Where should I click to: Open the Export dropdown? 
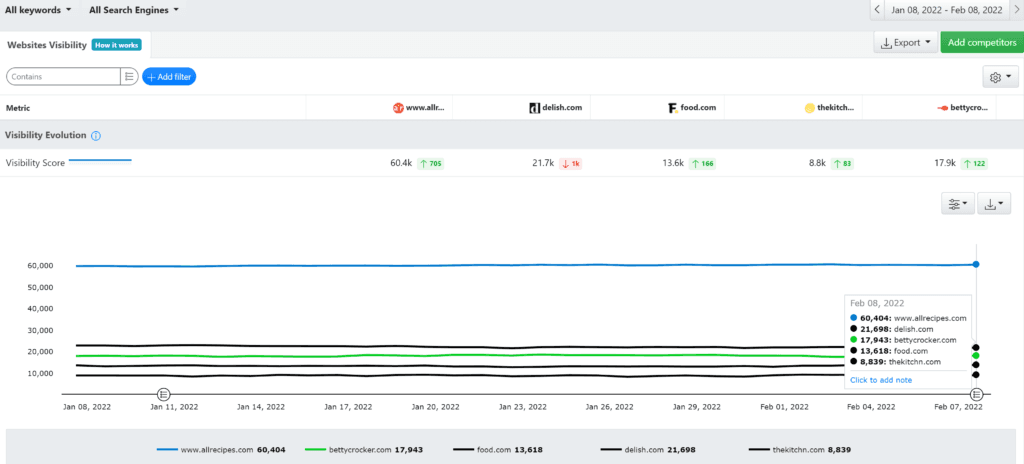point(905,43)
